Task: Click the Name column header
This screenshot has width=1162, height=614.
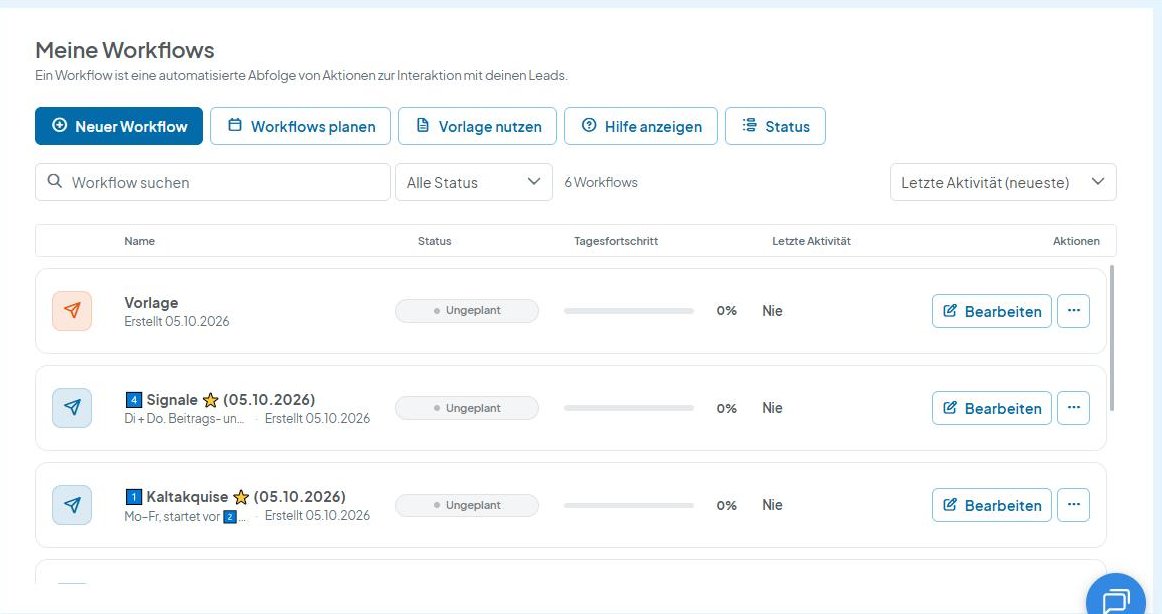Action: coord(139,241)
